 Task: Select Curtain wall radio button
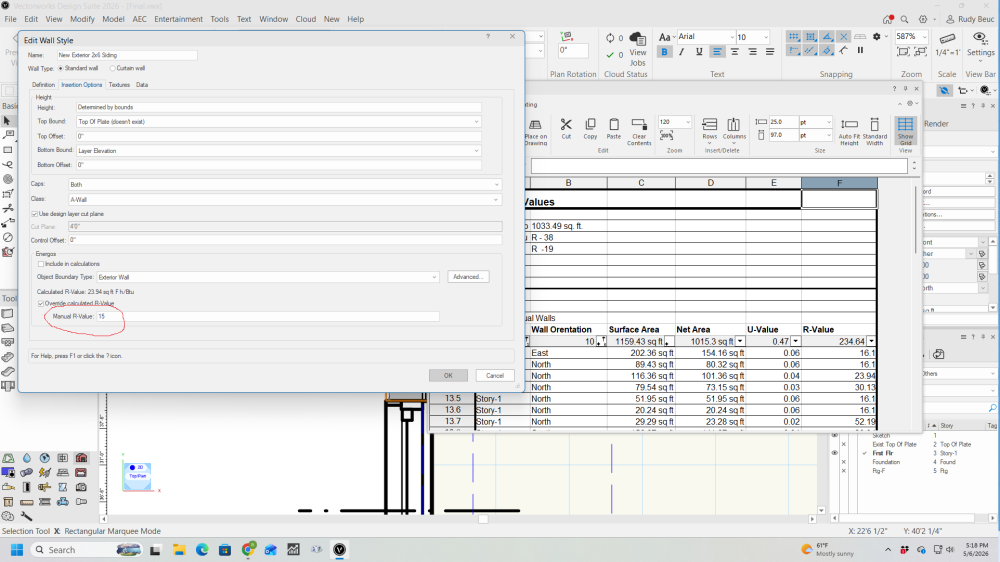(113, 68)
